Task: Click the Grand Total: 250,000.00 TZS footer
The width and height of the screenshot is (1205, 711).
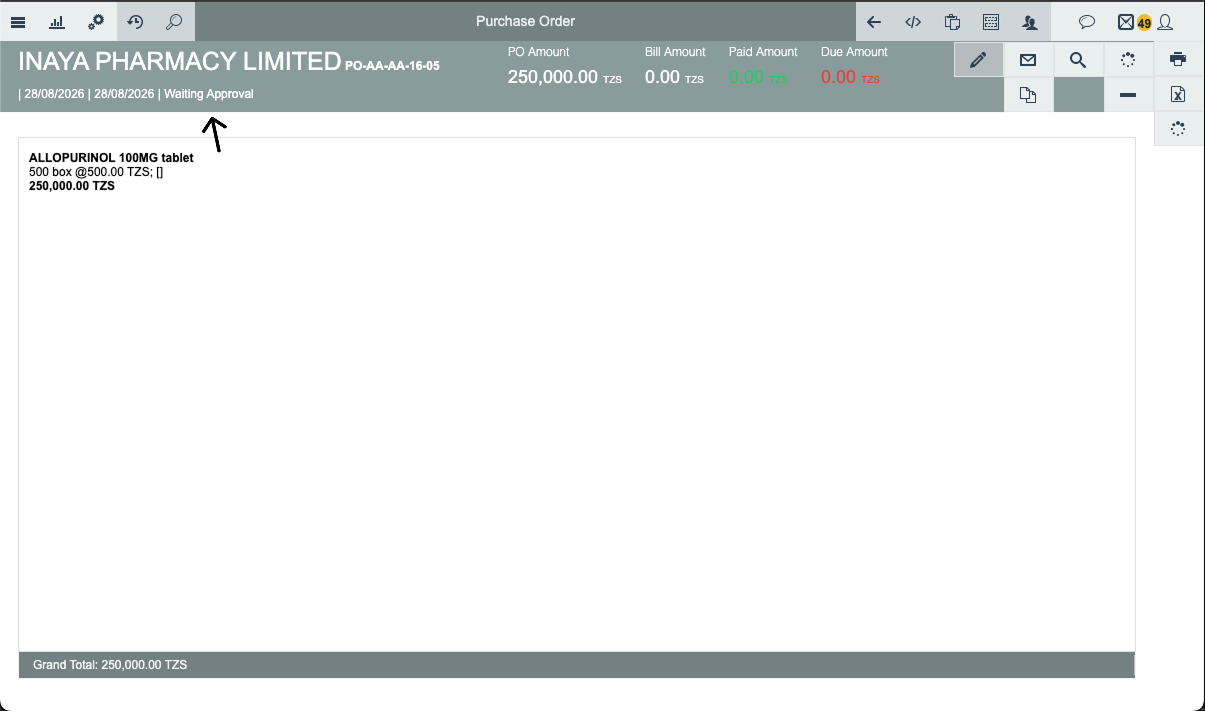Action: (110, 664)
